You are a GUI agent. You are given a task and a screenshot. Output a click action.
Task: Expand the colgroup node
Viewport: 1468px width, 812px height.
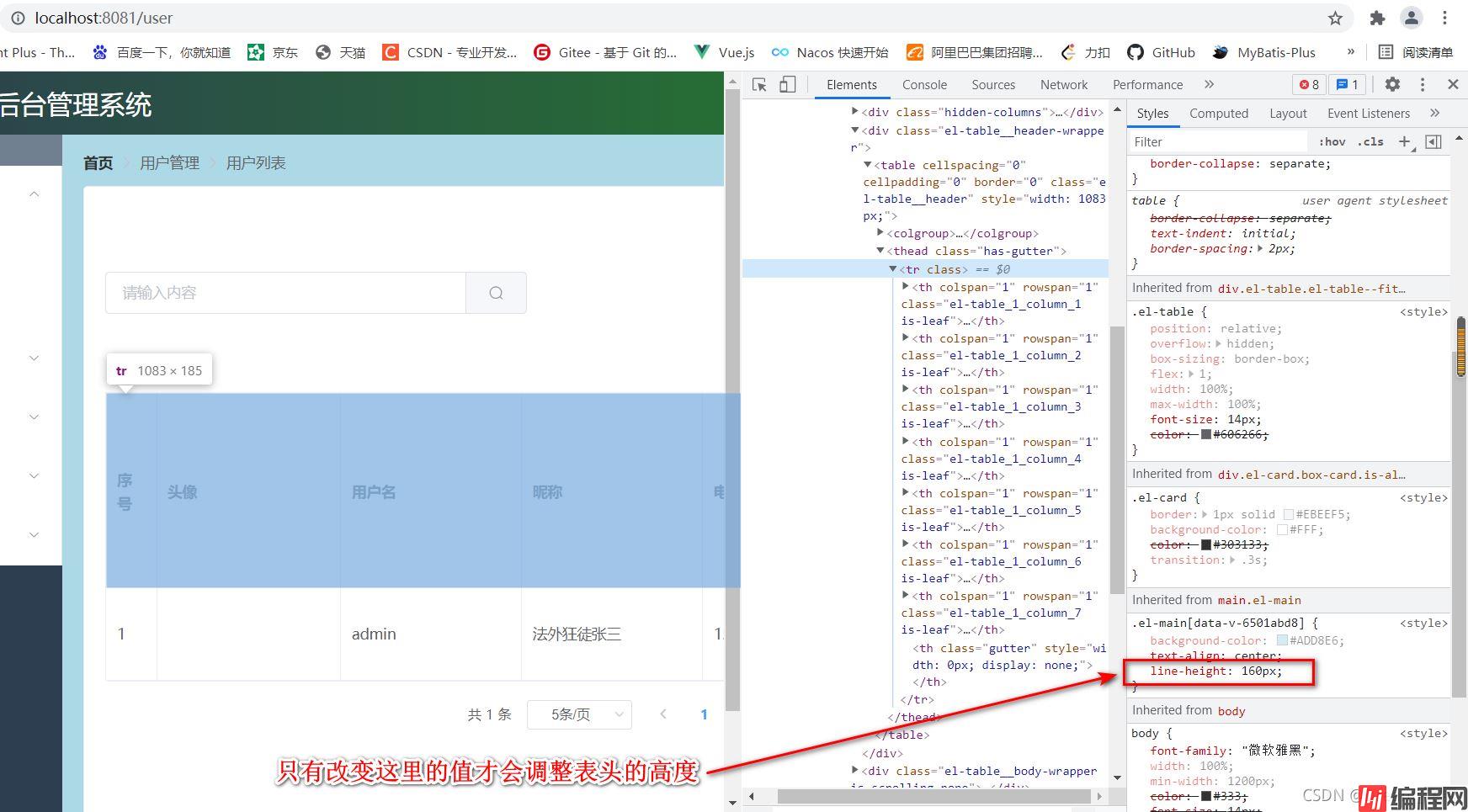click(880, 233)
